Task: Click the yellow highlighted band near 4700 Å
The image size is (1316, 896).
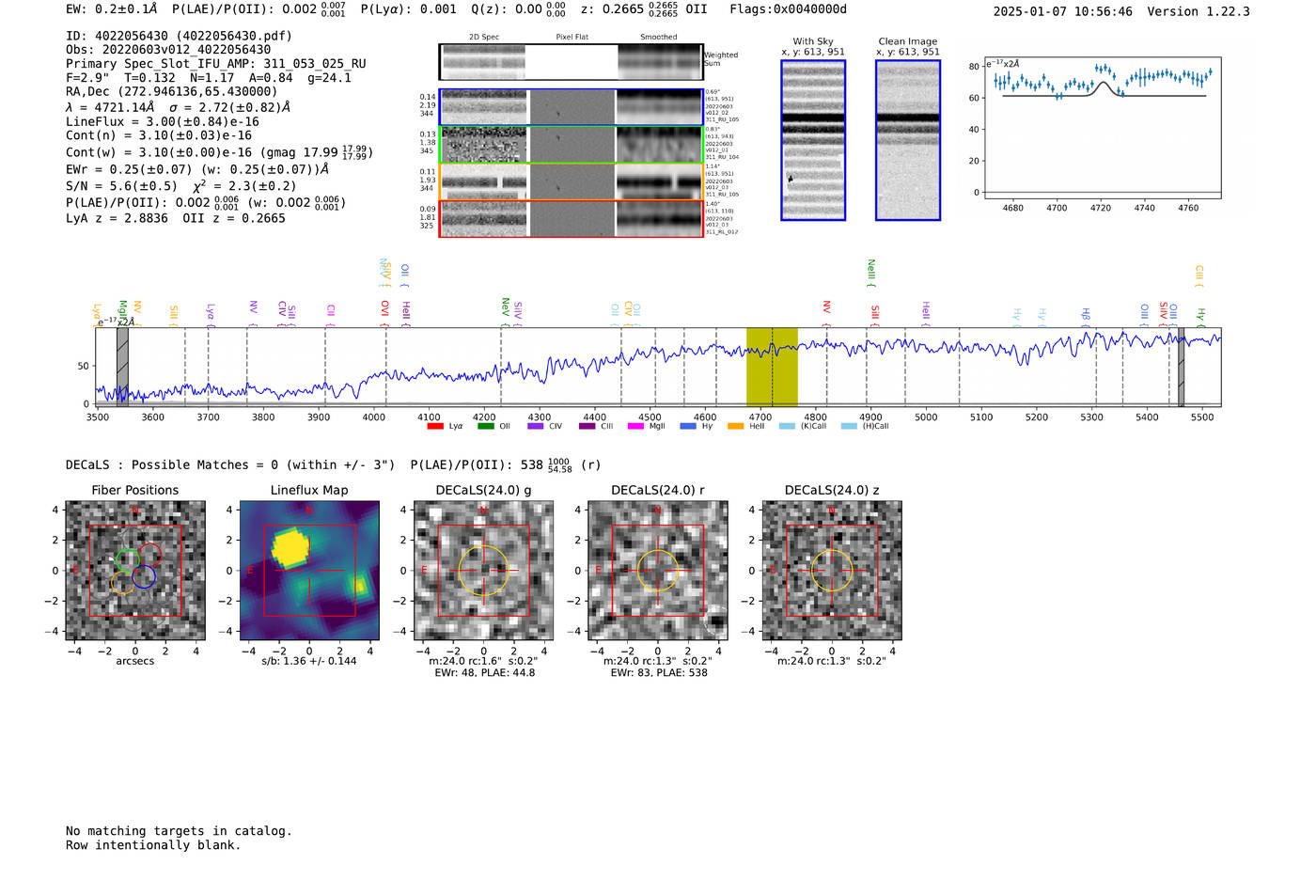Action: pos(772,367)
